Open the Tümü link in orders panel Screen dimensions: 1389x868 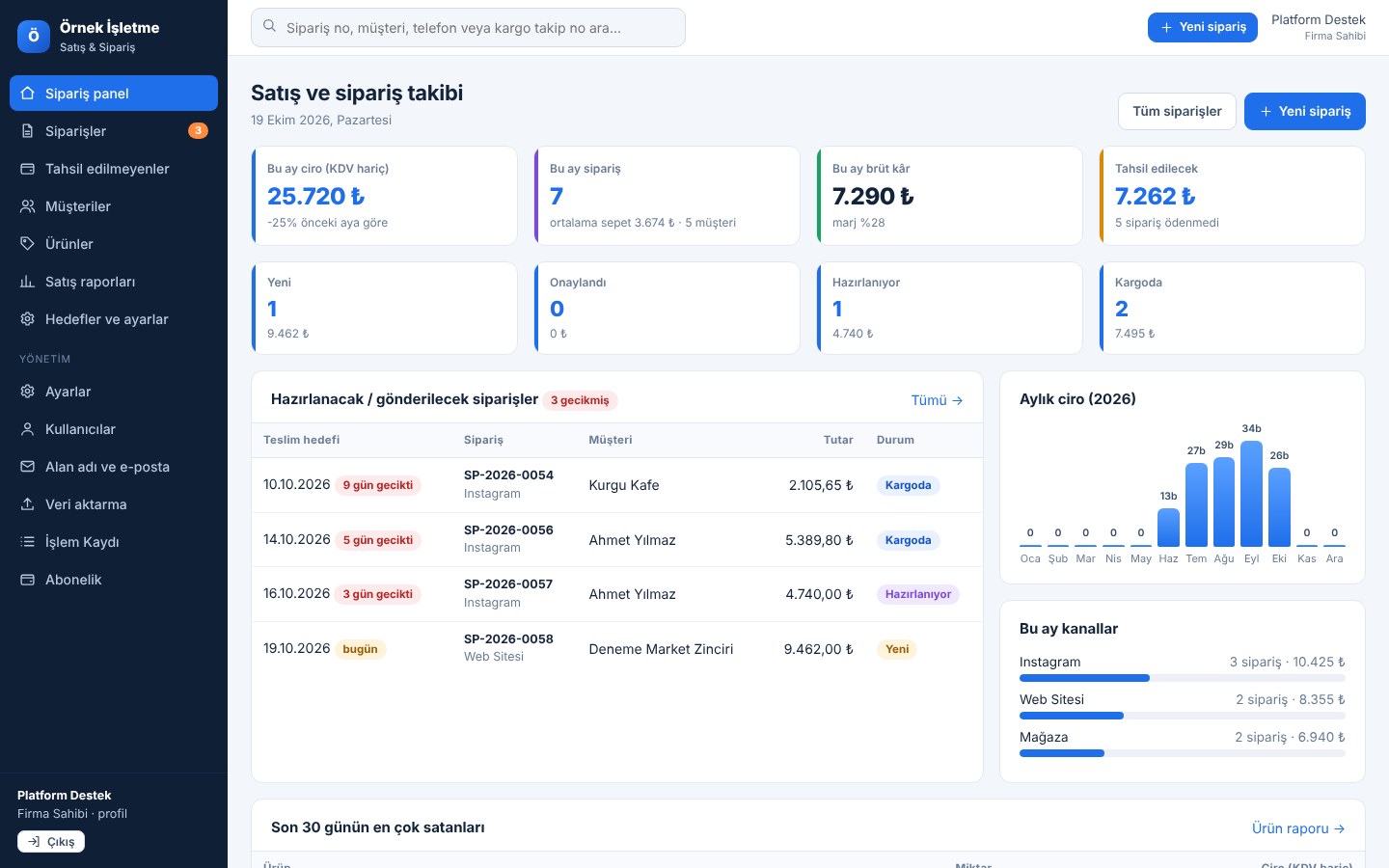tap(937, 400)
